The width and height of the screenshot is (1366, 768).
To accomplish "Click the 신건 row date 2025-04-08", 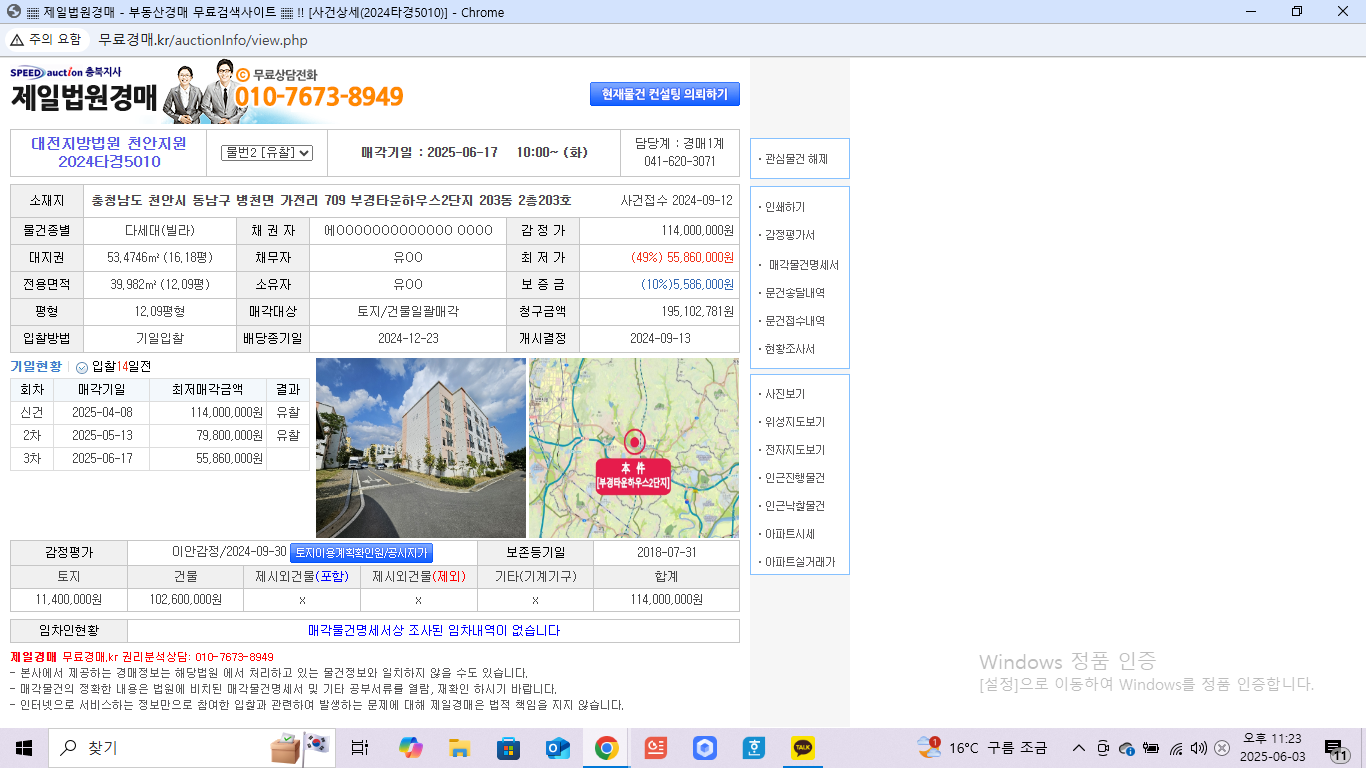I will point(102,412).
